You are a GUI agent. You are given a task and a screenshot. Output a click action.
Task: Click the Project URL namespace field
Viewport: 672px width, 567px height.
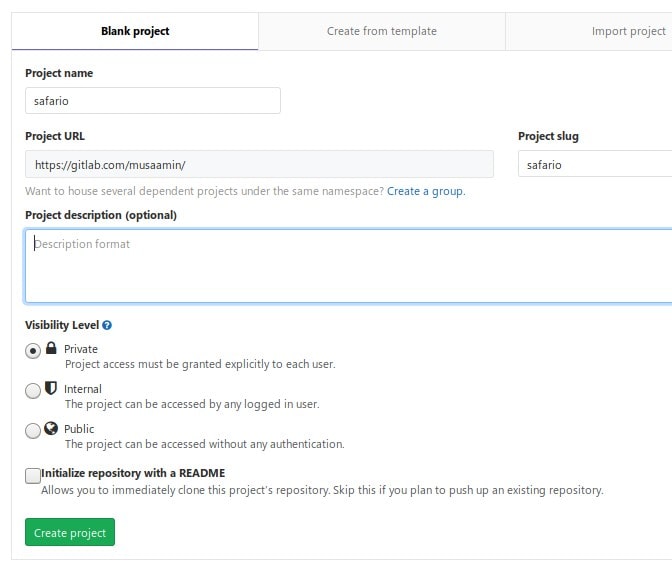(x=259, y=164)
